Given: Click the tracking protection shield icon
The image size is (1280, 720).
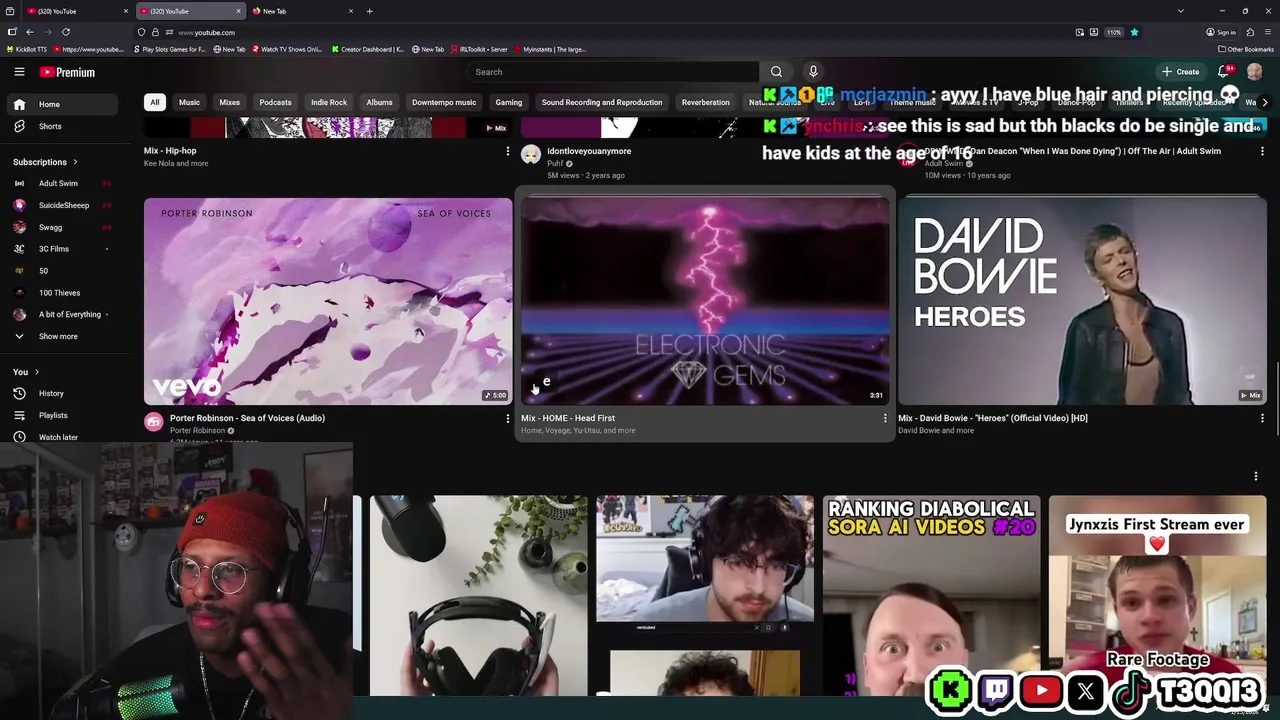Looking at the screenshot, I should click(x=141, y=32).
